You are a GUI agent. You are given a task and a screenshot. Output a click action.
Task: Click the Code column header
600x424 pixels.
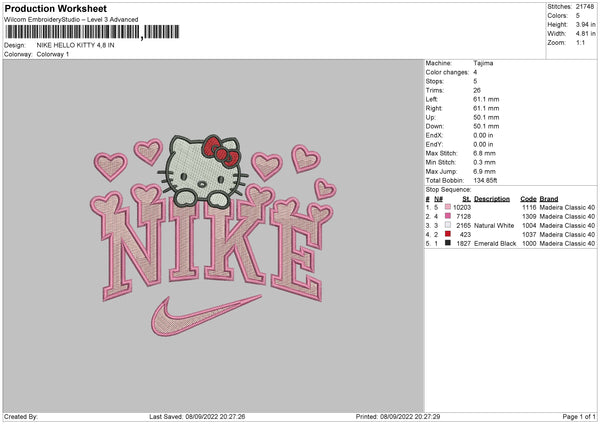[x=528, y=198]
